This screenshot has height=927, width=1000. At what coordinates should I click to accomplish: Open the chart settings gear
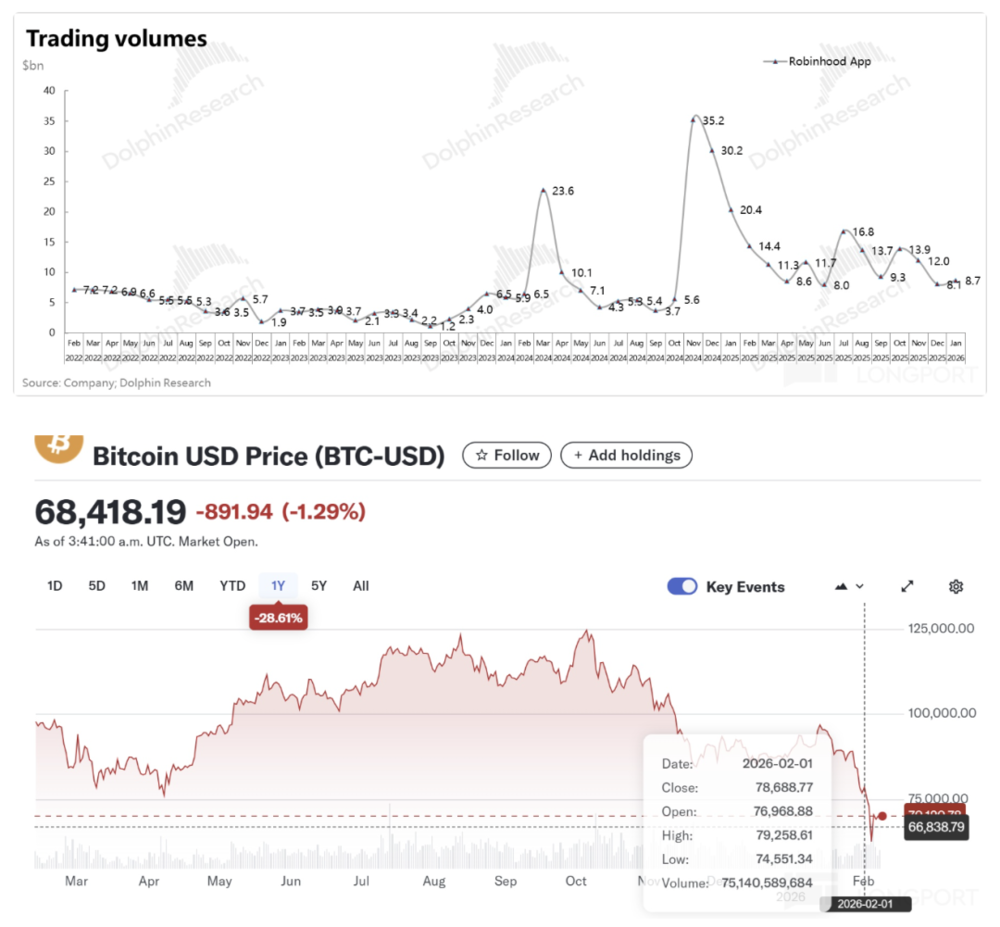(956, 586)
